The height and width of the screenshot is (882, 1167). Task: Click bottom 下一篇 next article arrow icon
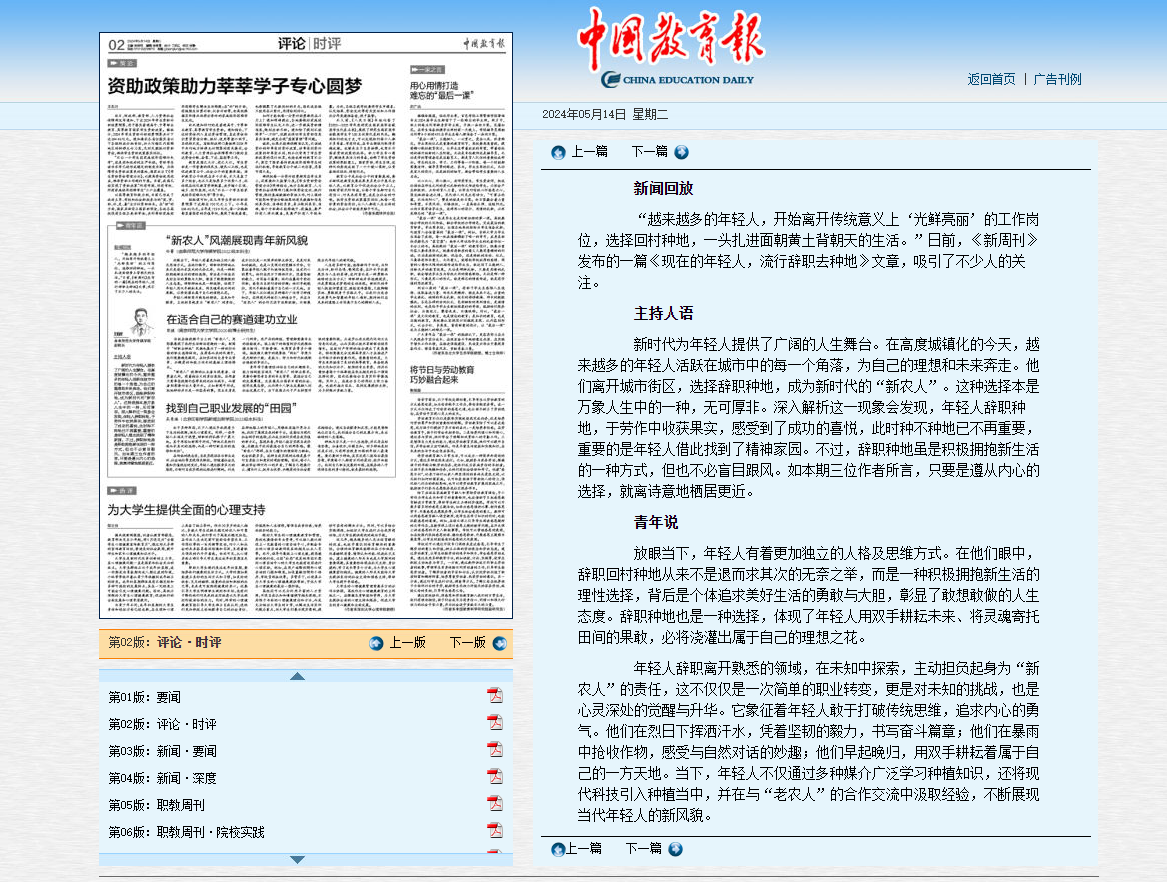click(675, 849)
